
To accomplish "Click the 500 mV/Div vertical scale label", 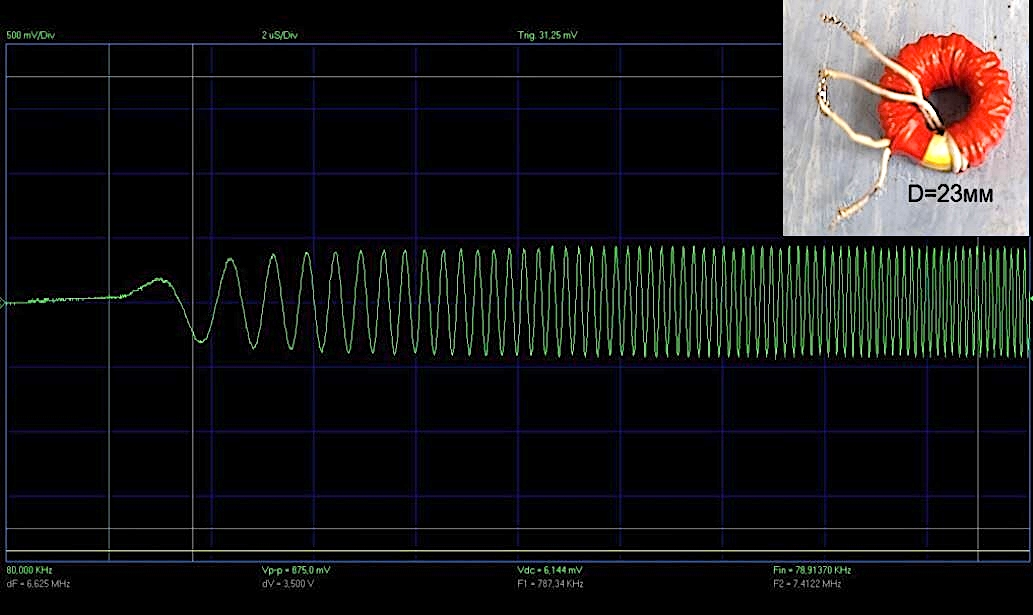I will tap(28, 35).
